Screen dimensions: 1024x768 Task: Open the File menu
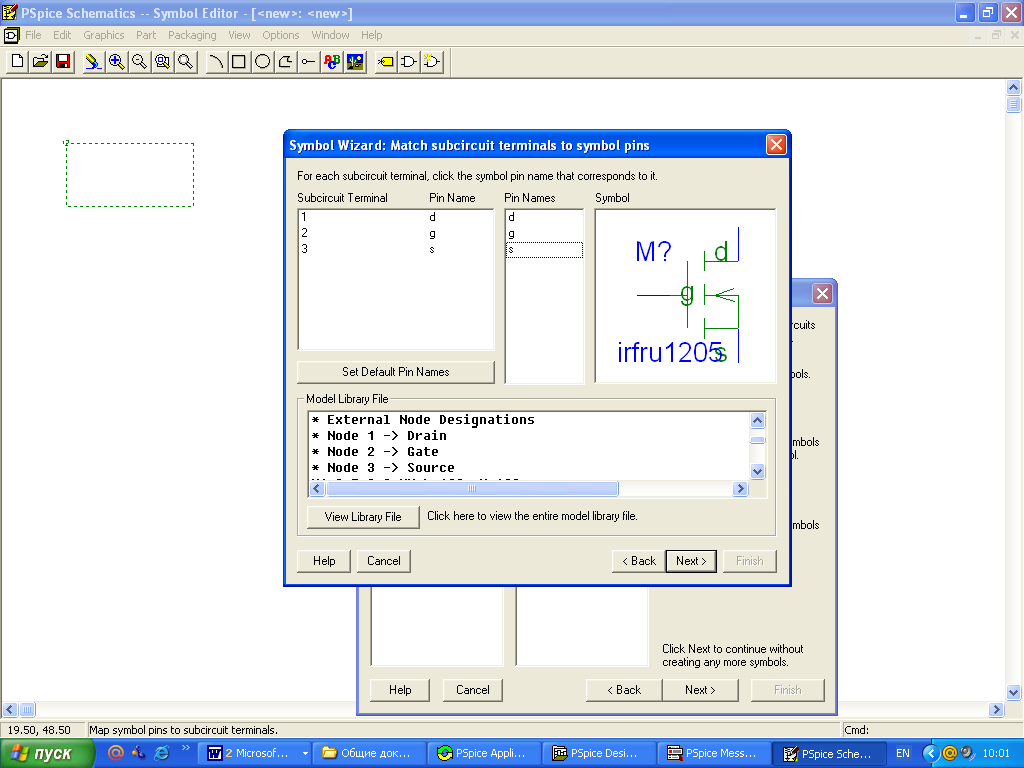coord(33,35)
